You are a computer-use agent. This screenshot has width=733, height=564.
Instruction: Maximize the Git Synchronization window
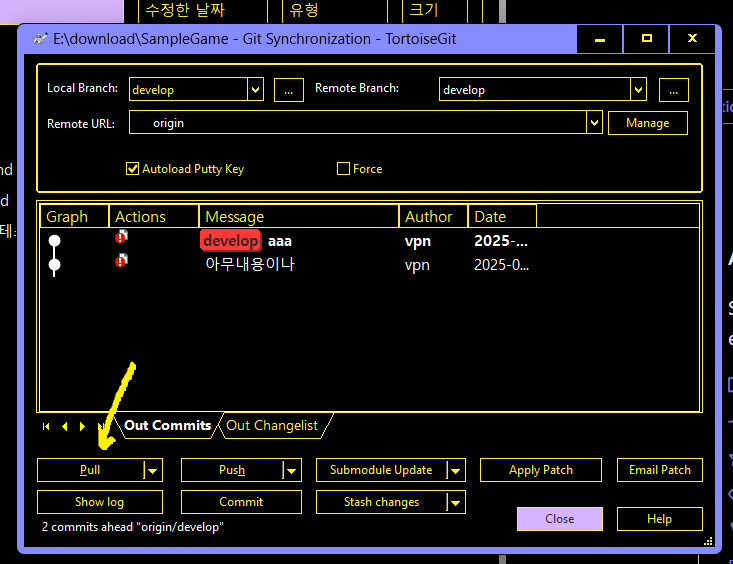[x=647, y=39]
